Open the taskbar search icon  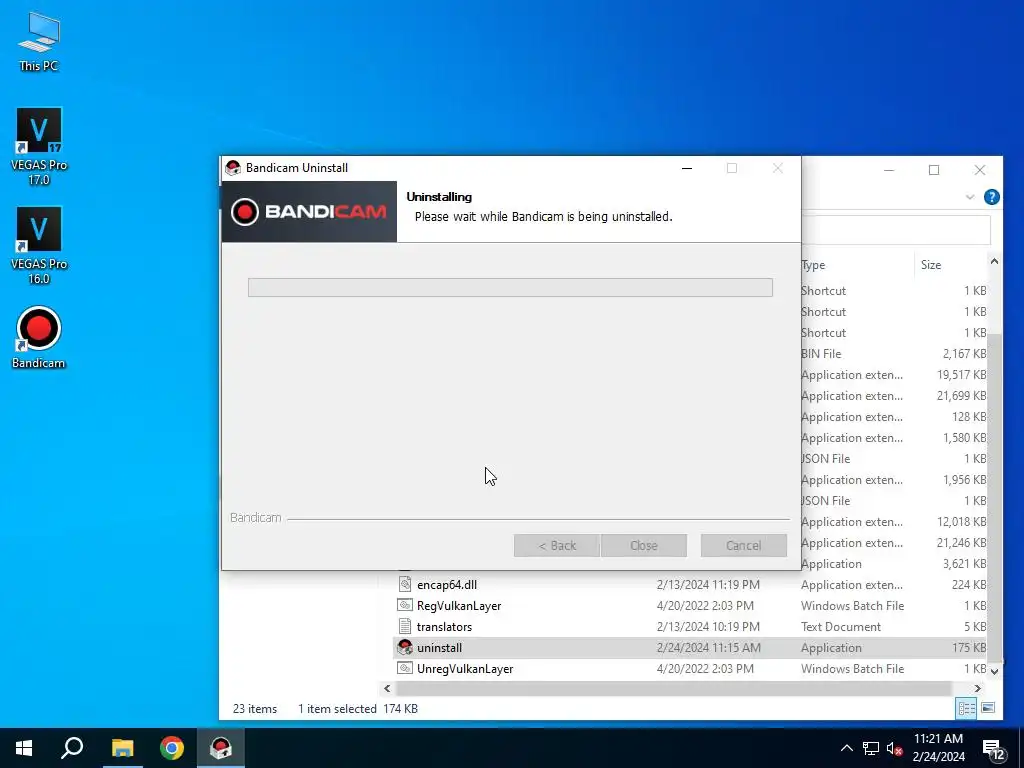(x=72, y=748)
